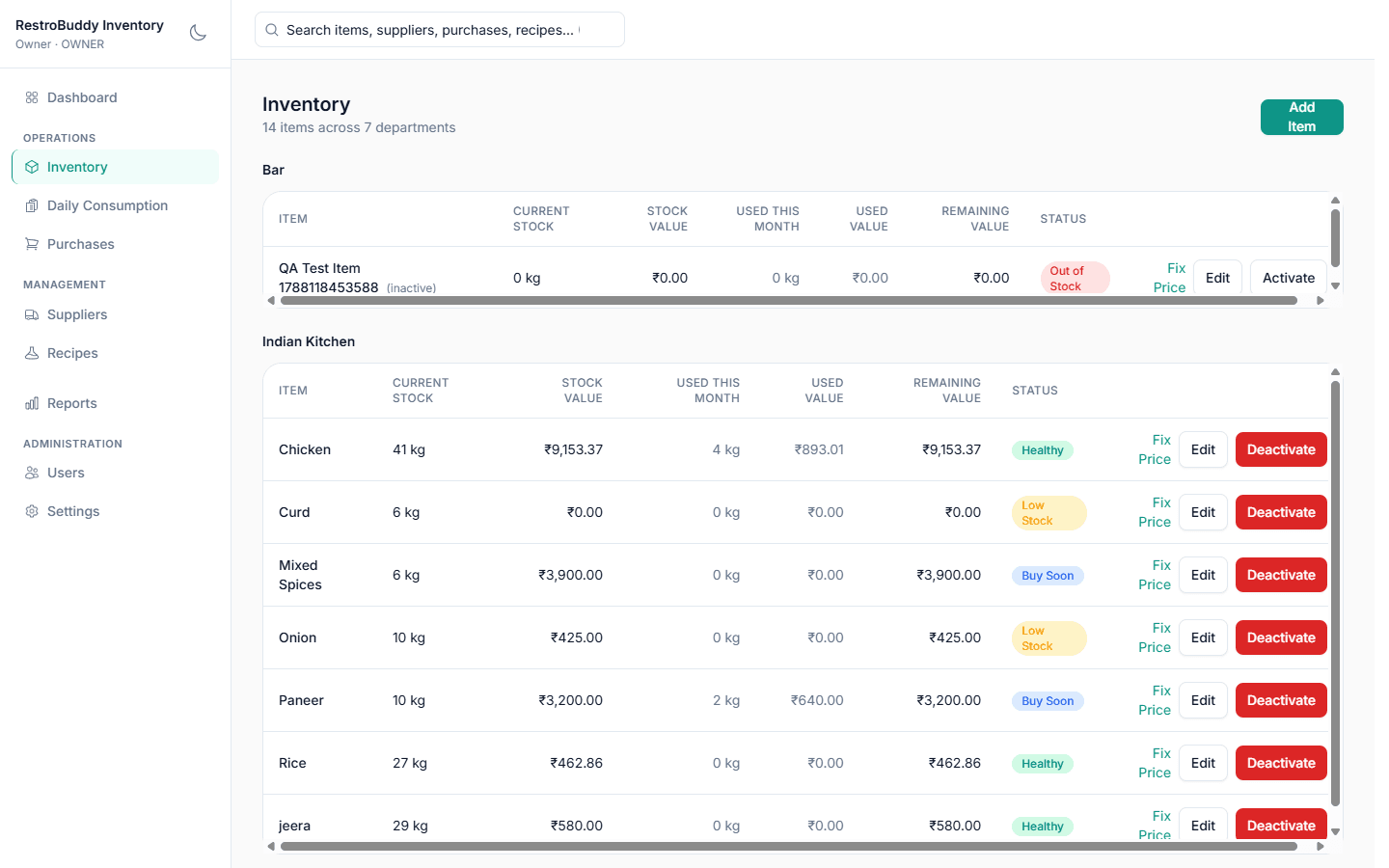This screenshot has height=868, width=1389.
Task: Deactivate the Onion item
Action: click(1281, 637)
